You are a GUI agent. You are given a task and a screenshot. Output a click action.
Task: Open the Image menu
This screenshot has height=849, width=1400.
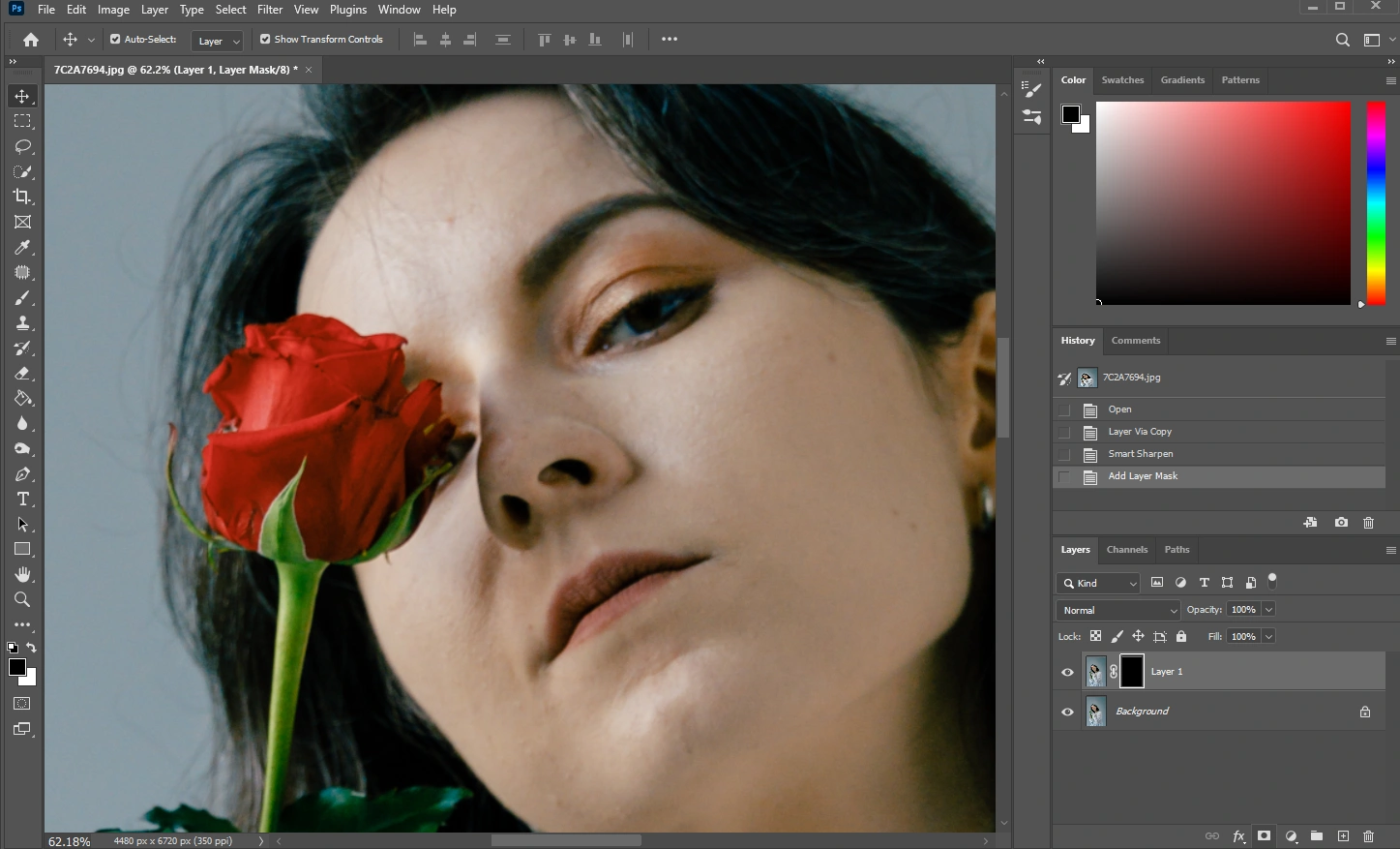pos(113,10)
